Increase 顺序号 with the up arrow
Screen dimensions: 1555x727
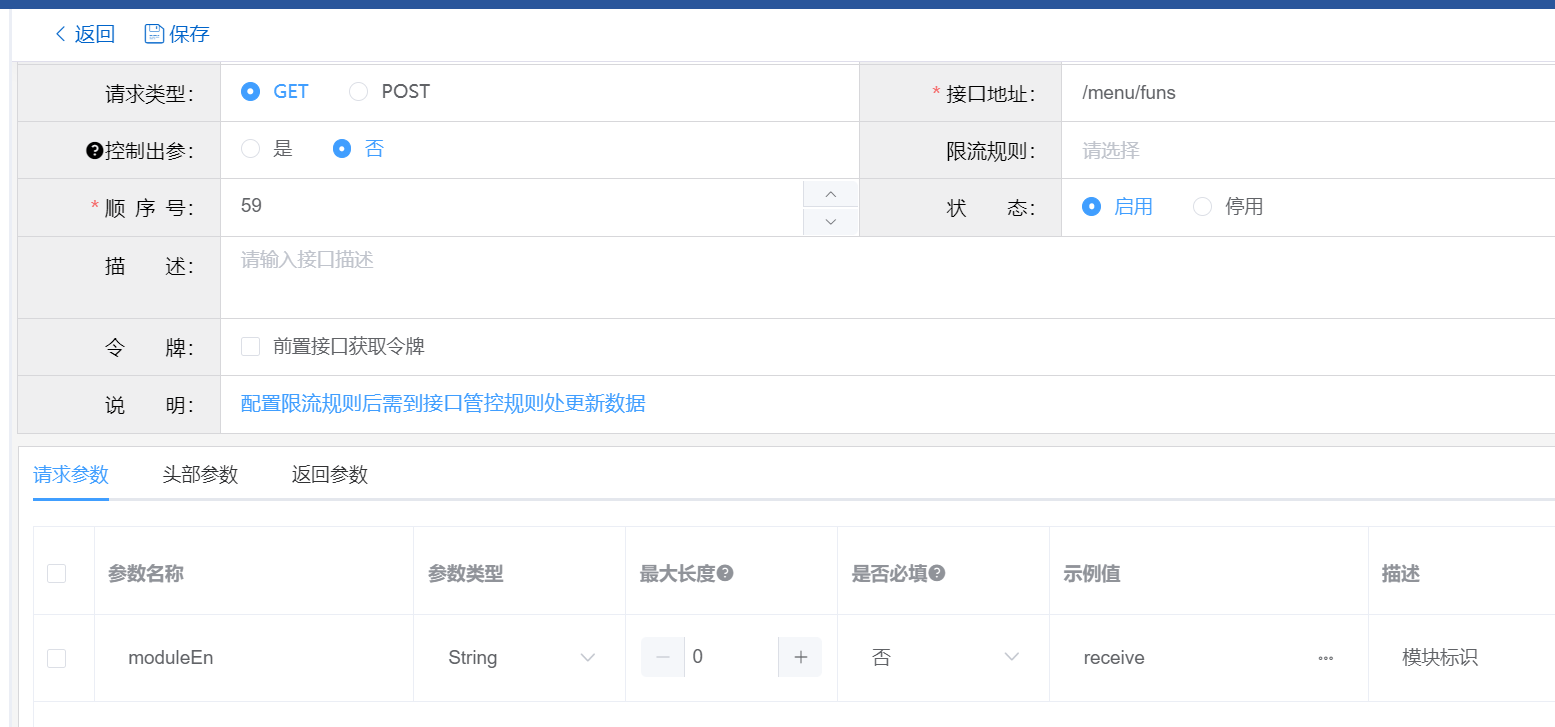coord(830,193)
